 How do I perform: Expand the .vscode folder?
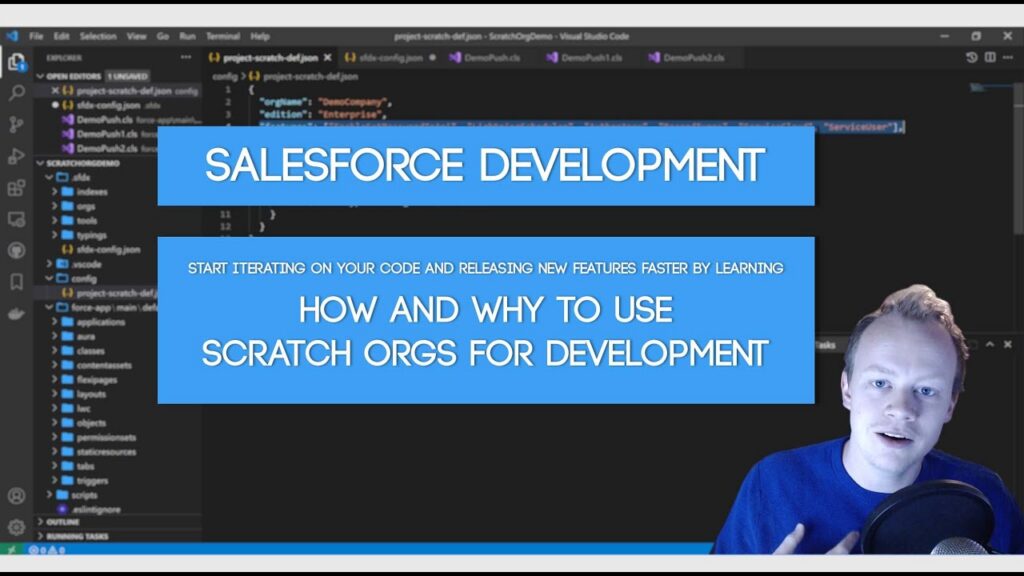click(x=49, y=264)
